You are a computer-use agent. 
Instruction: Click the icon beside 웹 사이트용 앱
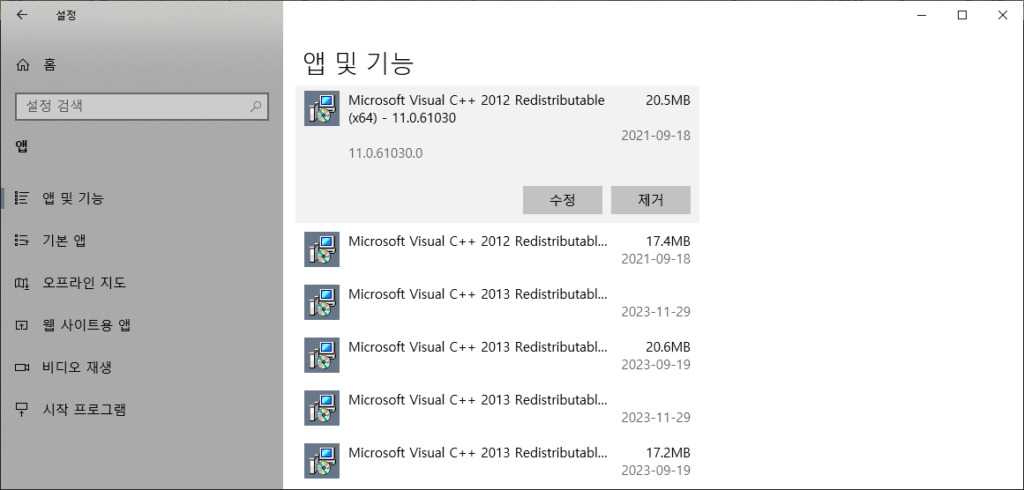[x=22, y=325]
